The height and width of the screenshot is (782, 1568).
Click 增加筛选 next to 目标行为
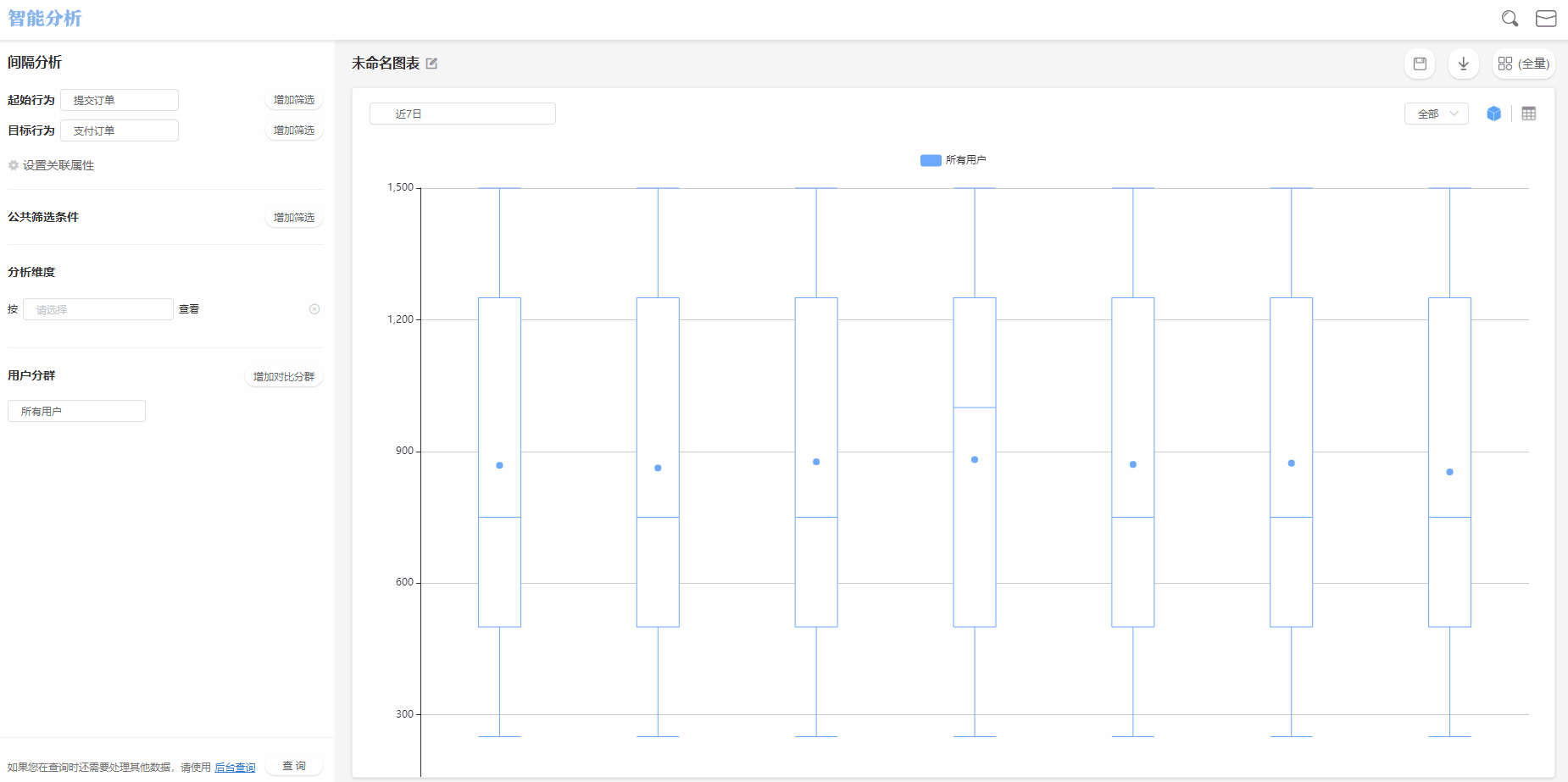(x=294, y=130)
